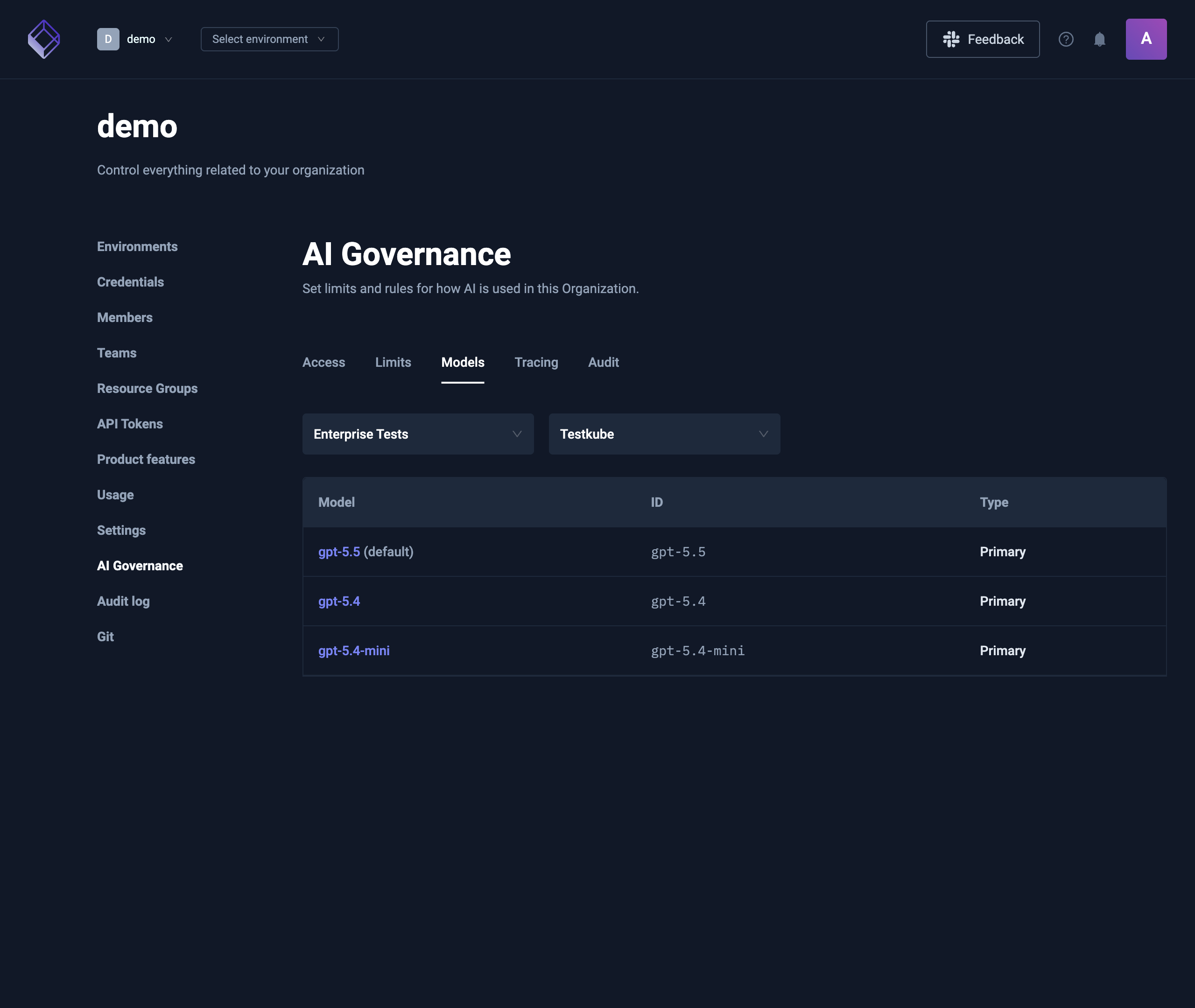Click the D organization avatar icon
The image size is (1195, 1008).
point(108,39)
